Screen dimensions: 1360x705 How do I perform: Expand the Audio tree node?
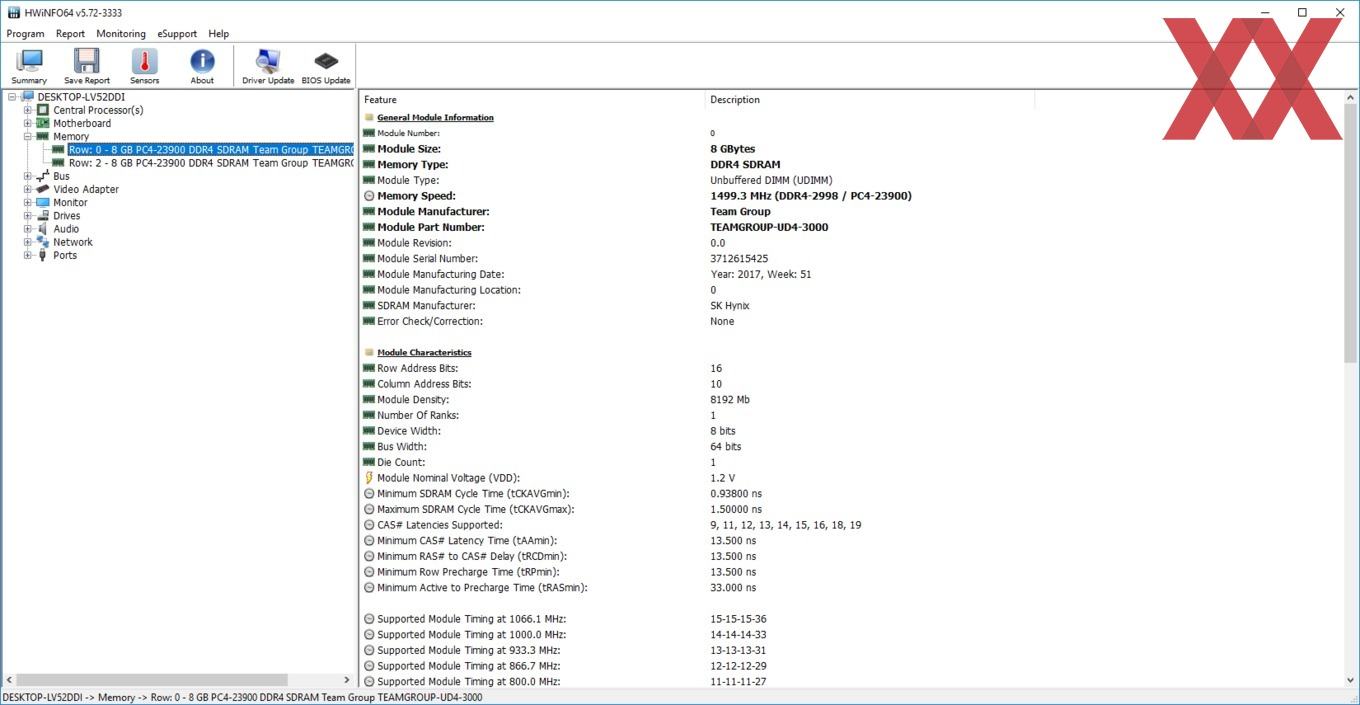(28, 229)
